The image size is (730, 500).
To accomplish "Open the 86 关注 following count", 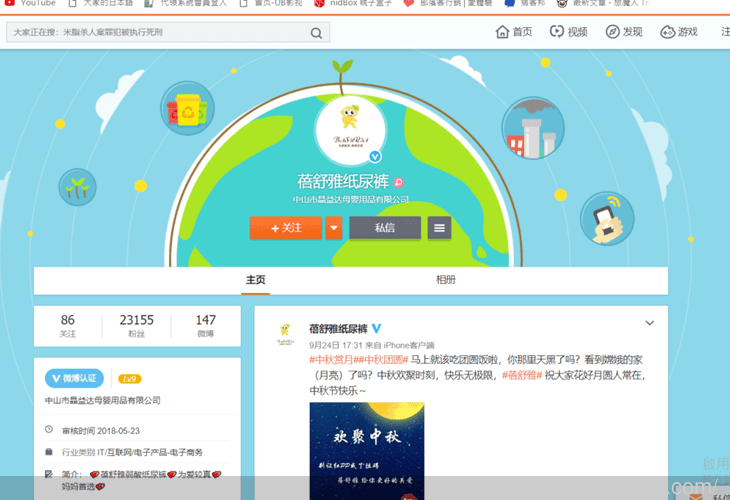I will (x=68, y=326).
